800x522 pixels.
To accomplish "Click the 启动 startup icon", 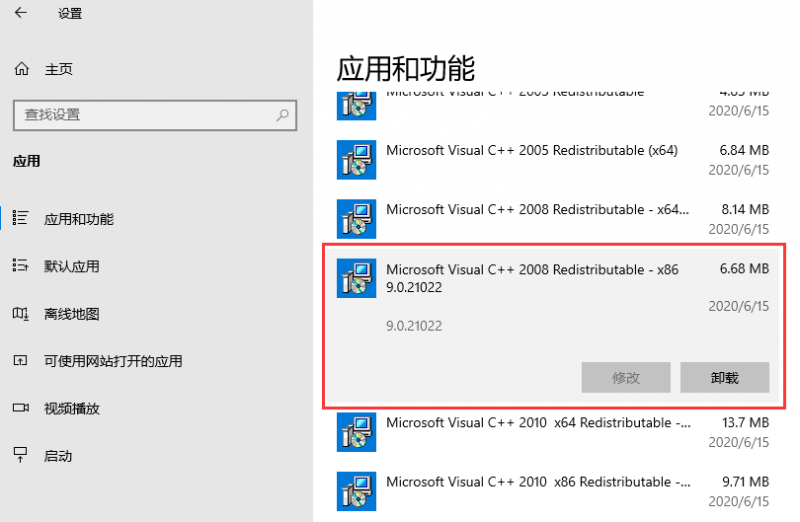I will click(20, 455).
